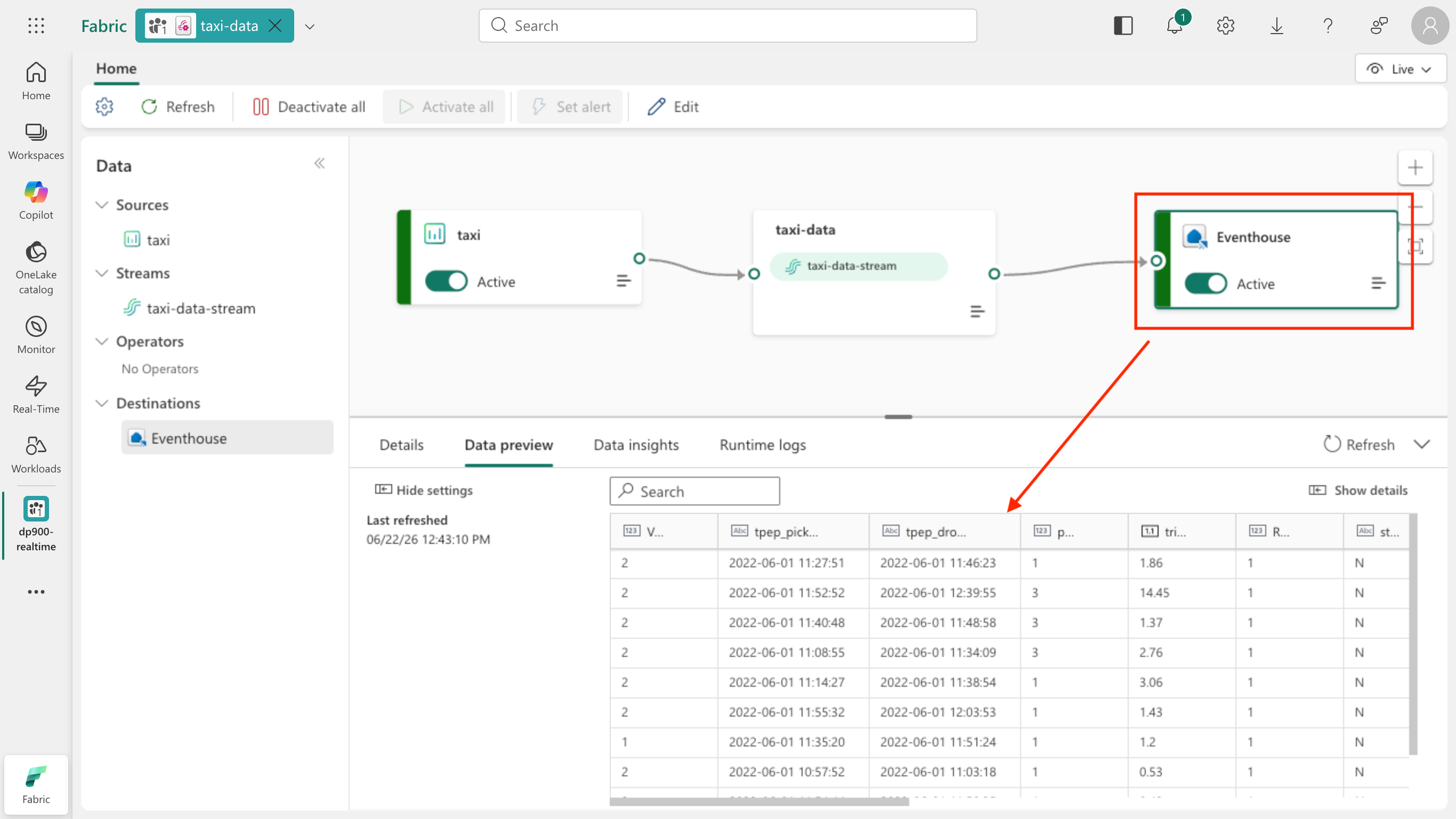Zoom in with the plus canvas button
1456x819 pixels.
tap(1415, 168)
